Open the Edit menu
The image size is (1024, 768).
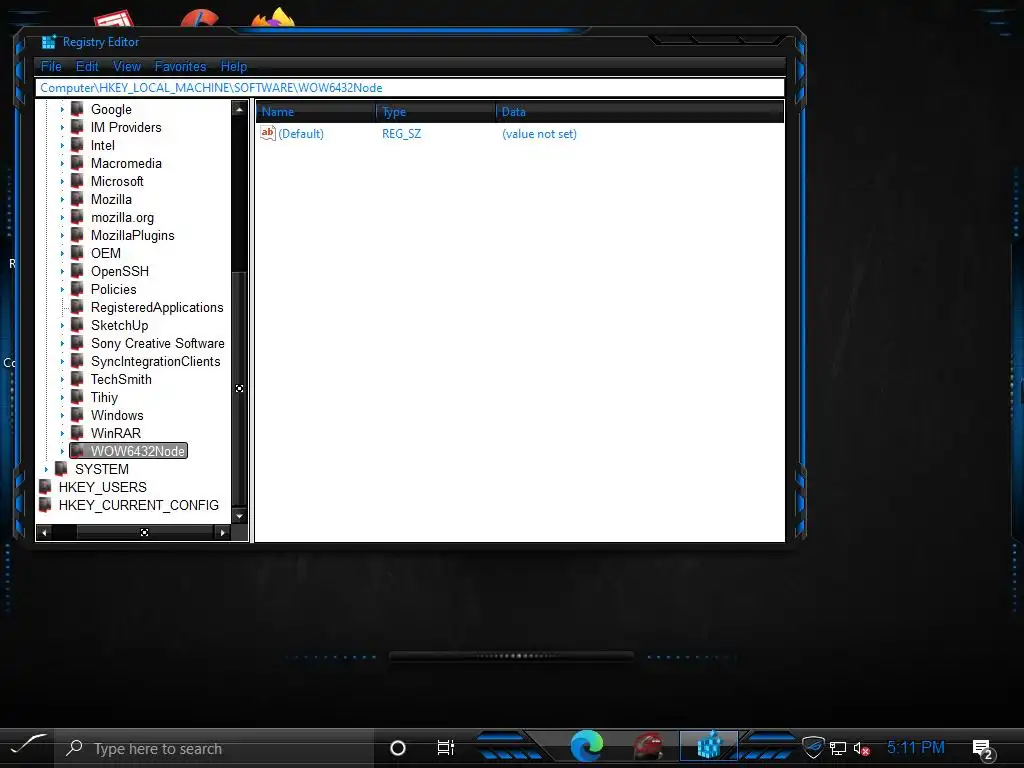[87, 66]
